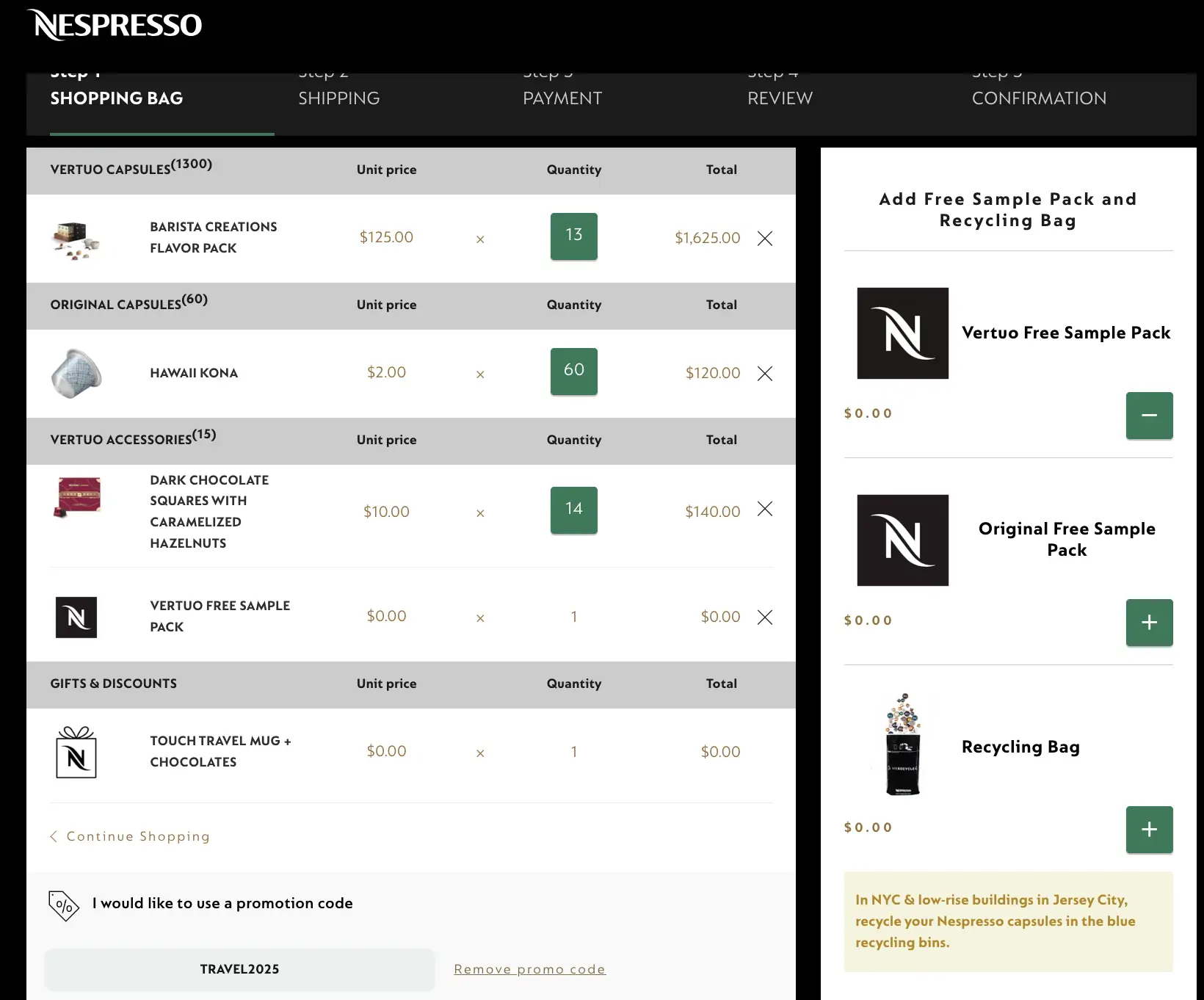The height and width of the screenshot is (1000, 1204).
Task: Open Dark Chocolate quantity selector 14
Action: (x=573, y=510)
